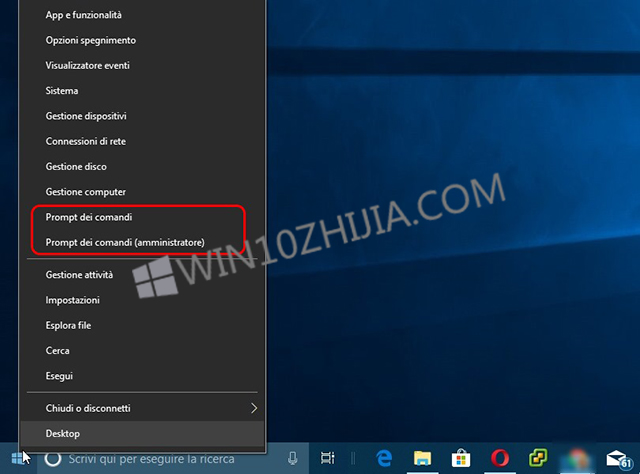This screenshot has height=474, width=640.
Task: Launch 'Prompt dei comandi (amministratore)'
Action: pos(142,243)
